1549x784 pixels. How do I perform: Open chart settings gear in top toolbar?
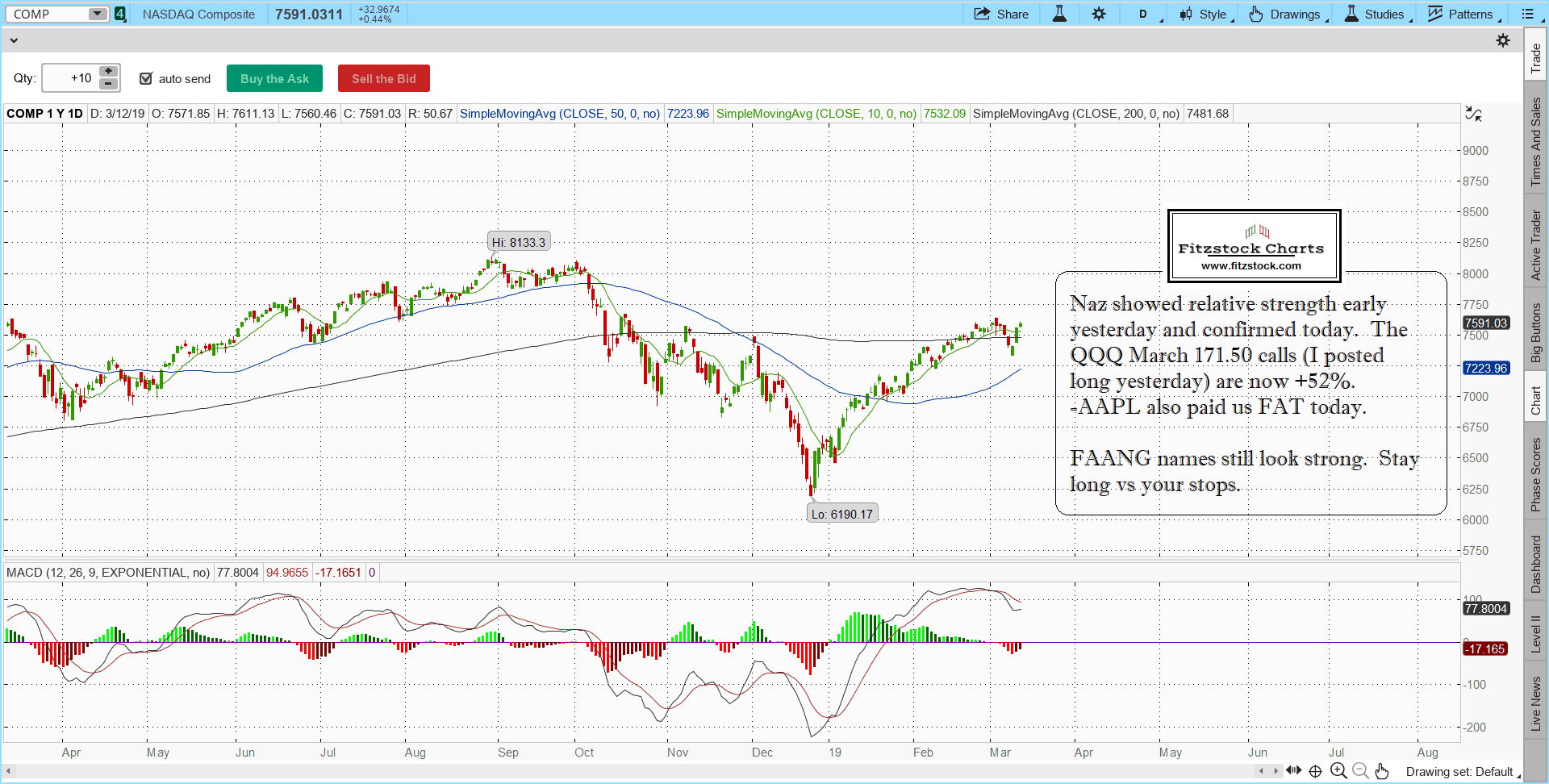point(1099,14)
